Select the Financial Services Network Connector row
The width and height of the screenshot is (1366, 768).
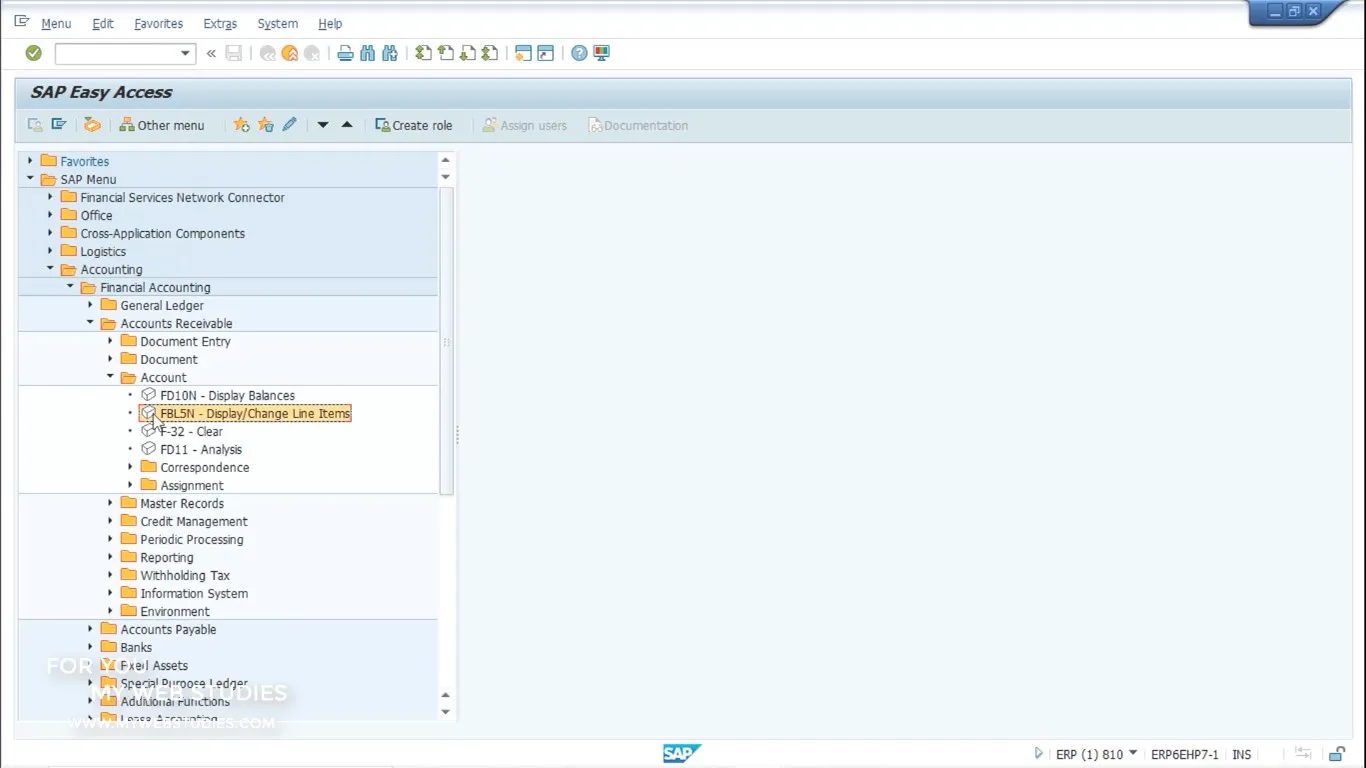tap(182, 197)
